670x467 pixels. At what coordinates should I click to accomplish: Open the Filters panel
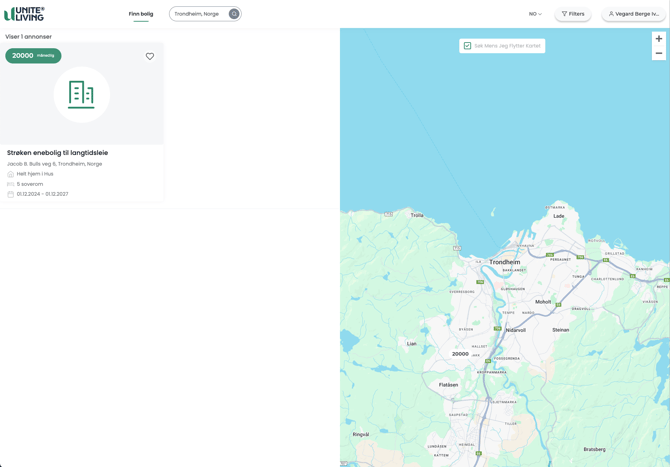point(573,14)
